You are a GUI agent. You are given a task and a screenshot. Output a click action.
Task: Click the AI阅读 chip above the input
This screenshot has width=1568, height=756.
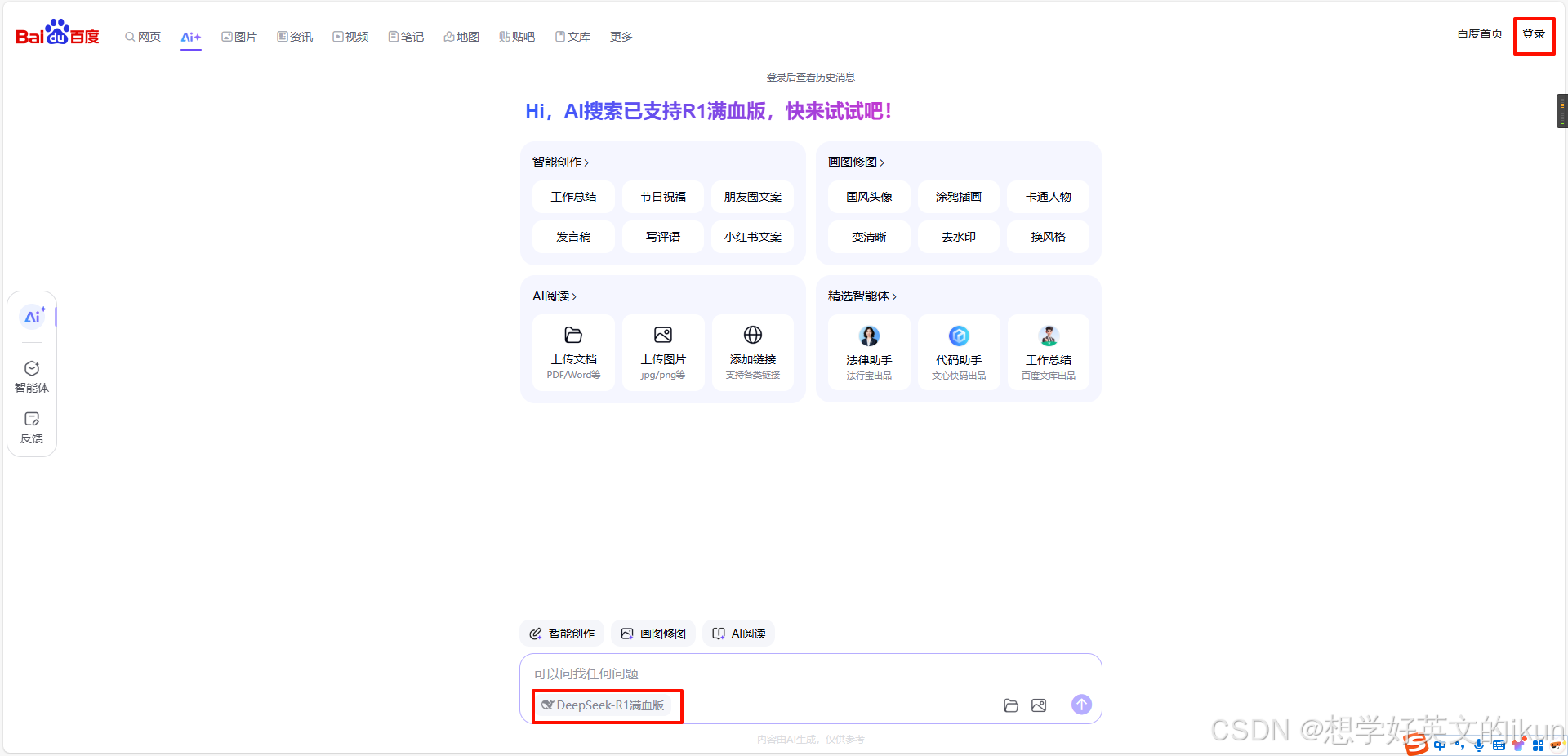pyautogui.click(x=739, y=634)
